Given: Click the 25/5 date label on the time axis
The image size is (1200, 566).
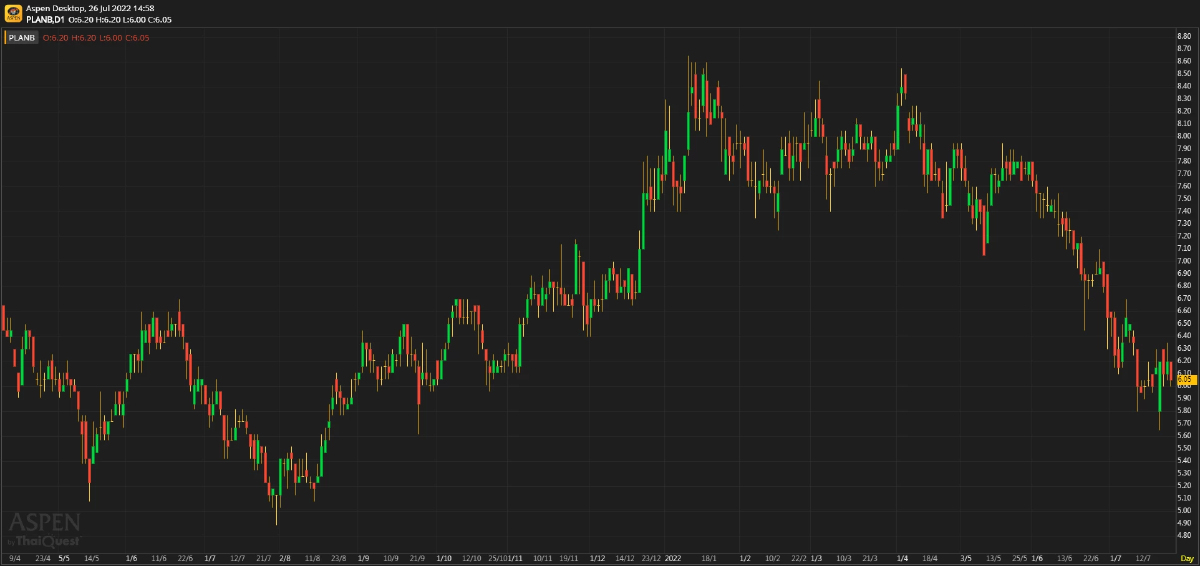Looking at the screenshot, I should (x=1019, y=557).
